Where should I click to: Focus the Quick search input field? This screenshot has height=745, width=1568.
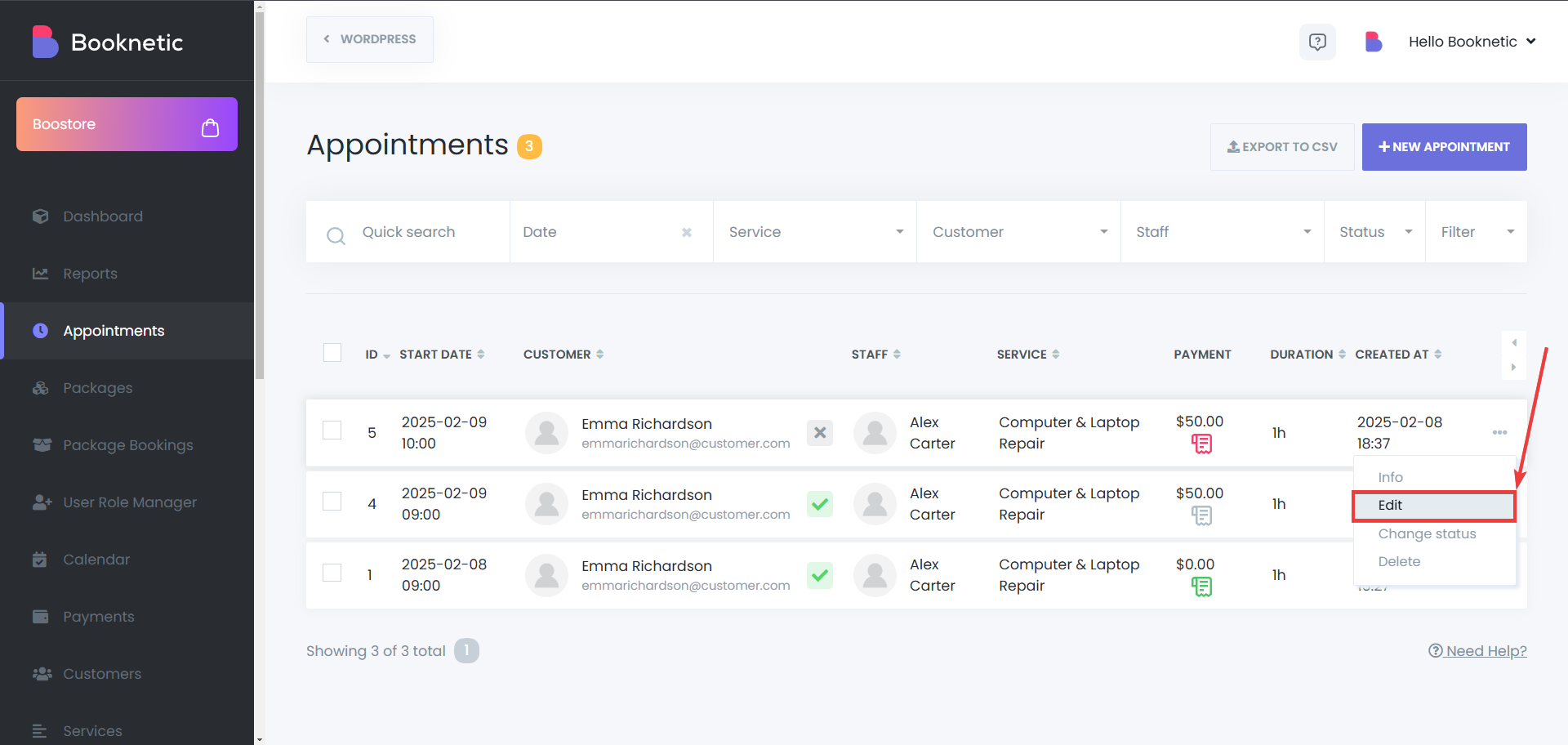[x=408, y=232]
